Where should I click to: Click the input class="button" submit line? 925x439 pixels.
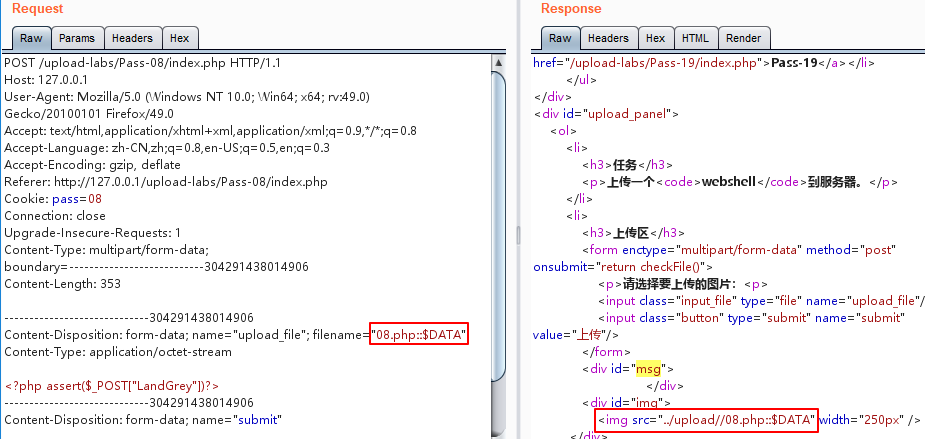(x=752, y=318)
